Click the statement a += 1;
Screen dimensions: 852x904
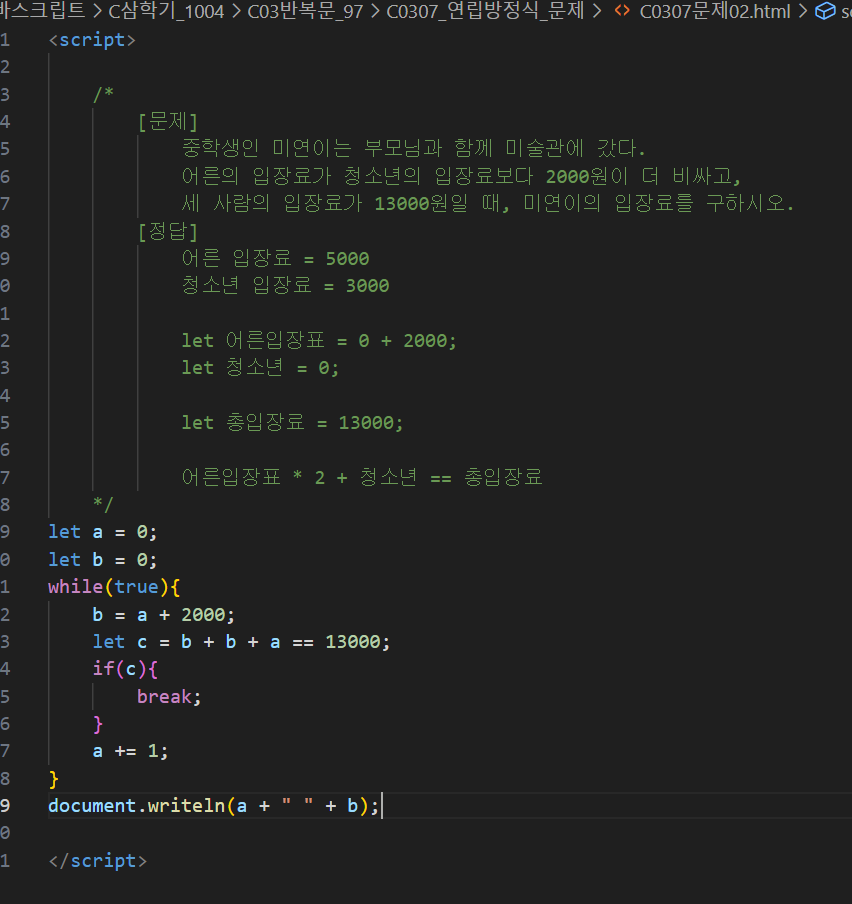tap(130, 751)
